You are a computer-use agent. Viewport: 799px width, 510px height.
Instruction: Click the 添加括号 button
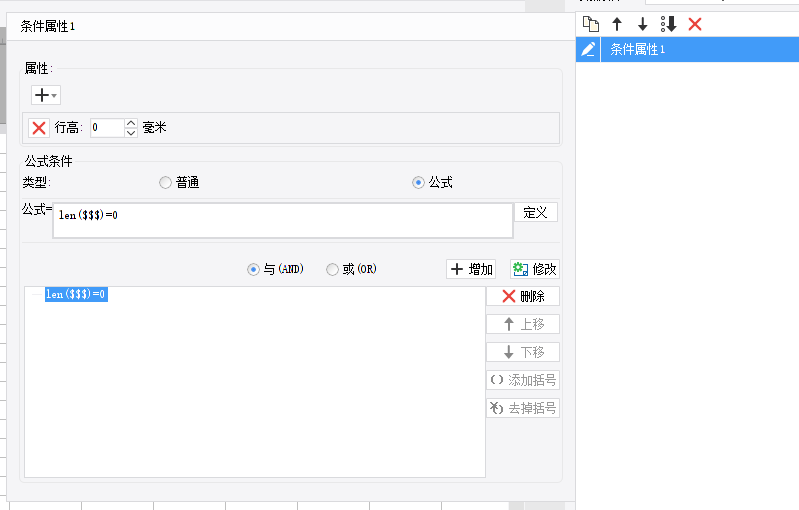tap(523, 380)
